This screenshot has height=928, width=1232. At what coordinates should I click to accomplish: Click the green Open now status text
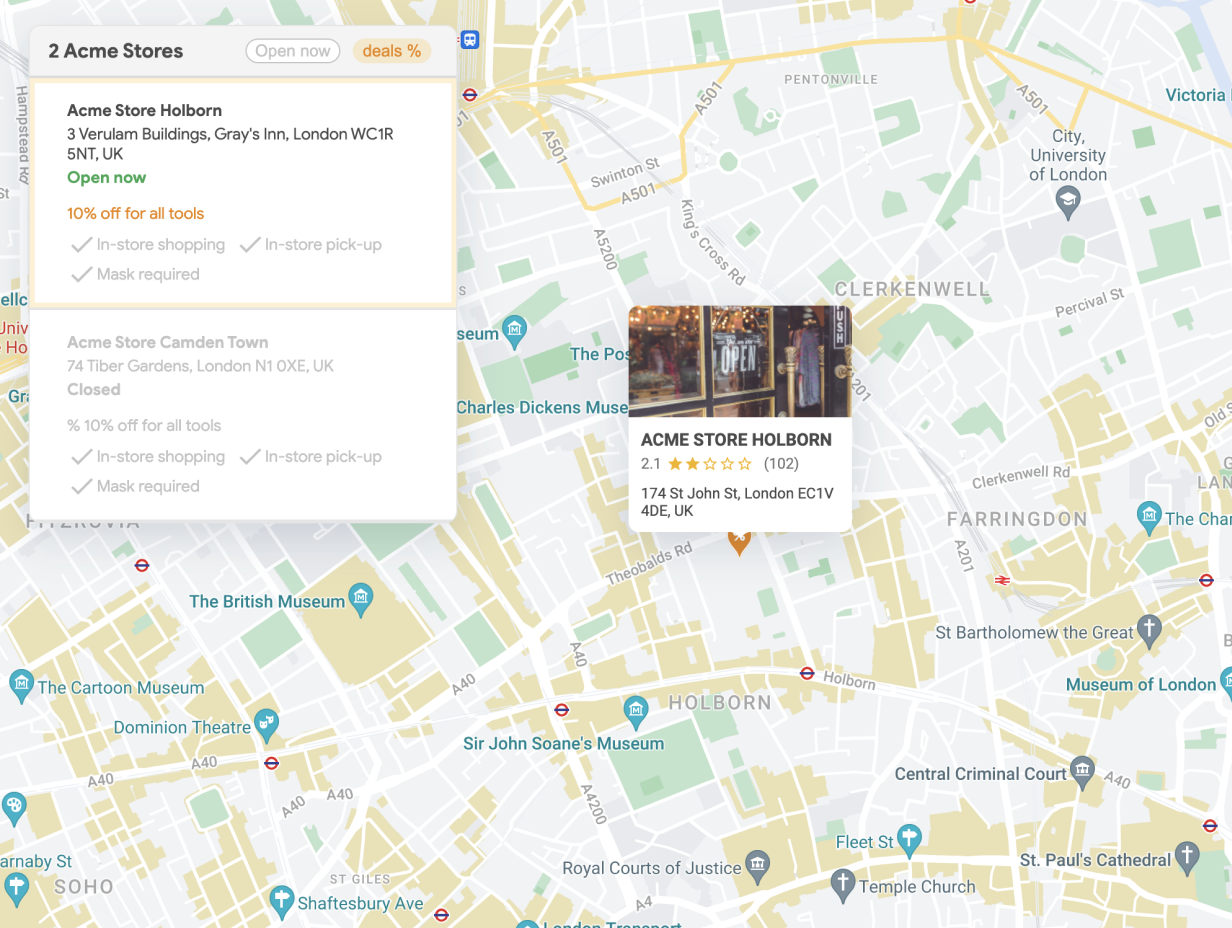pos(106,178)
